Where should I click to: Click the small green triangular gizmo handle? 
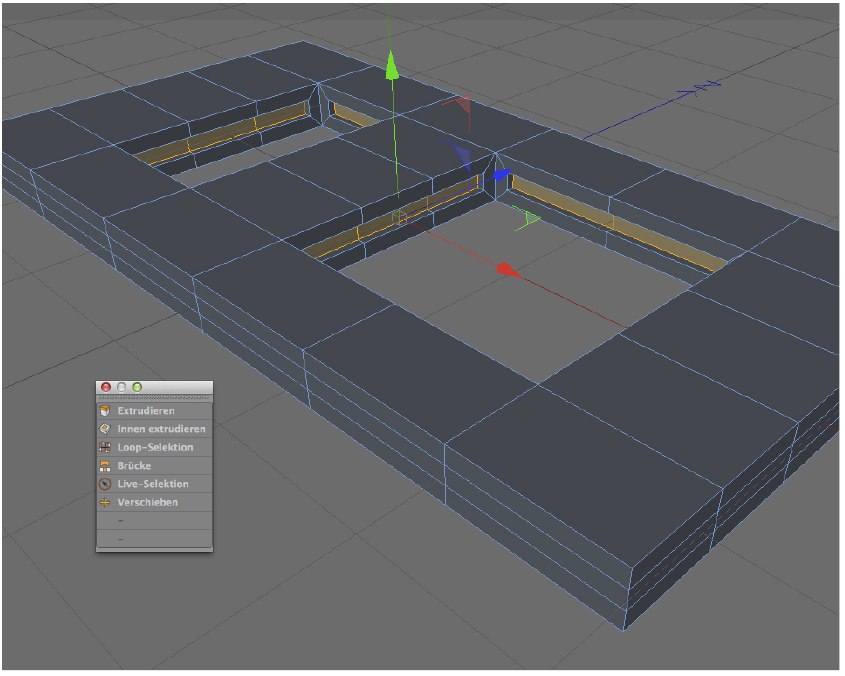point(529,219)
